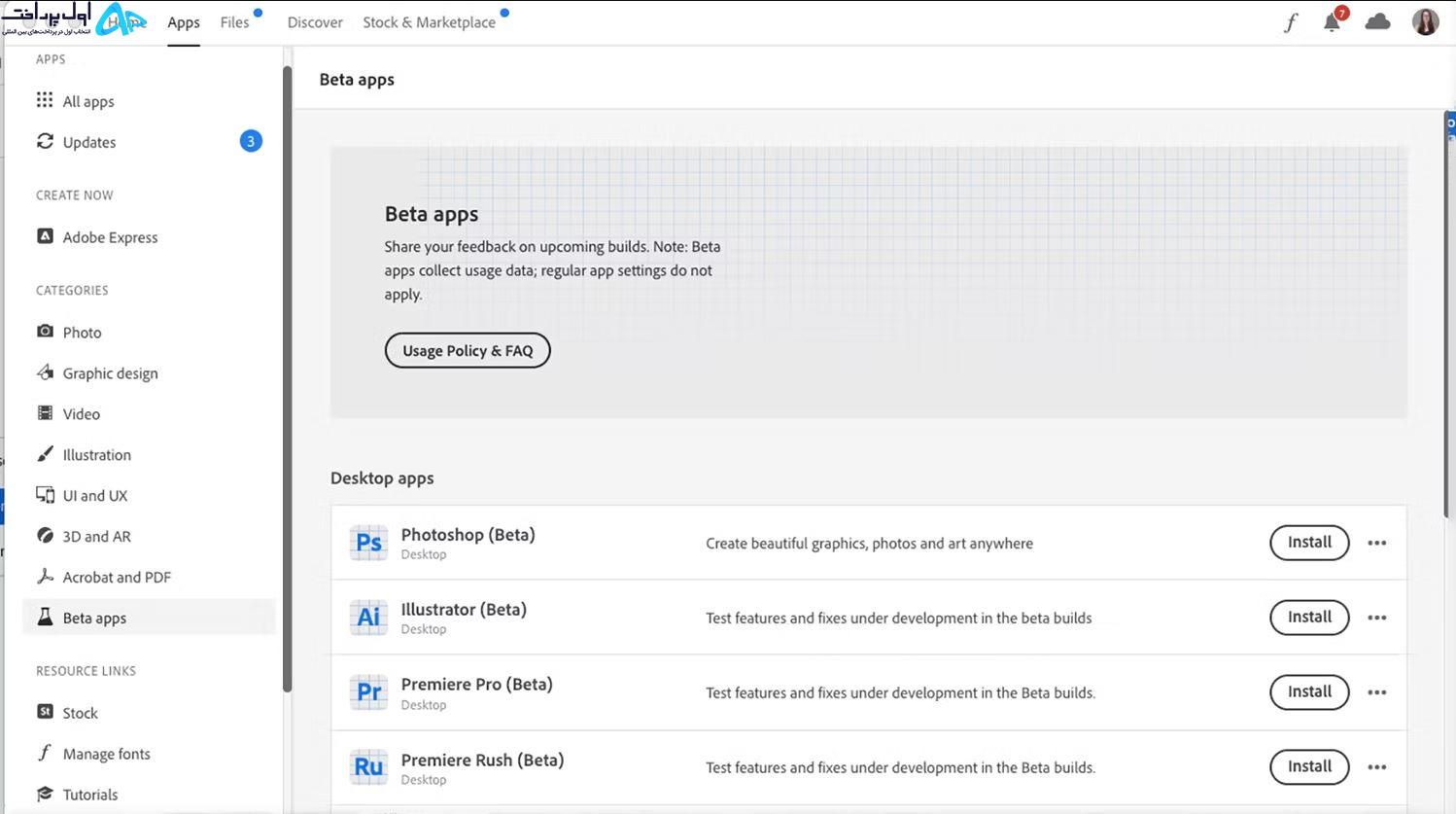Click the Premiere Rush (Beta) Ru icon

(x=368, y=767)
